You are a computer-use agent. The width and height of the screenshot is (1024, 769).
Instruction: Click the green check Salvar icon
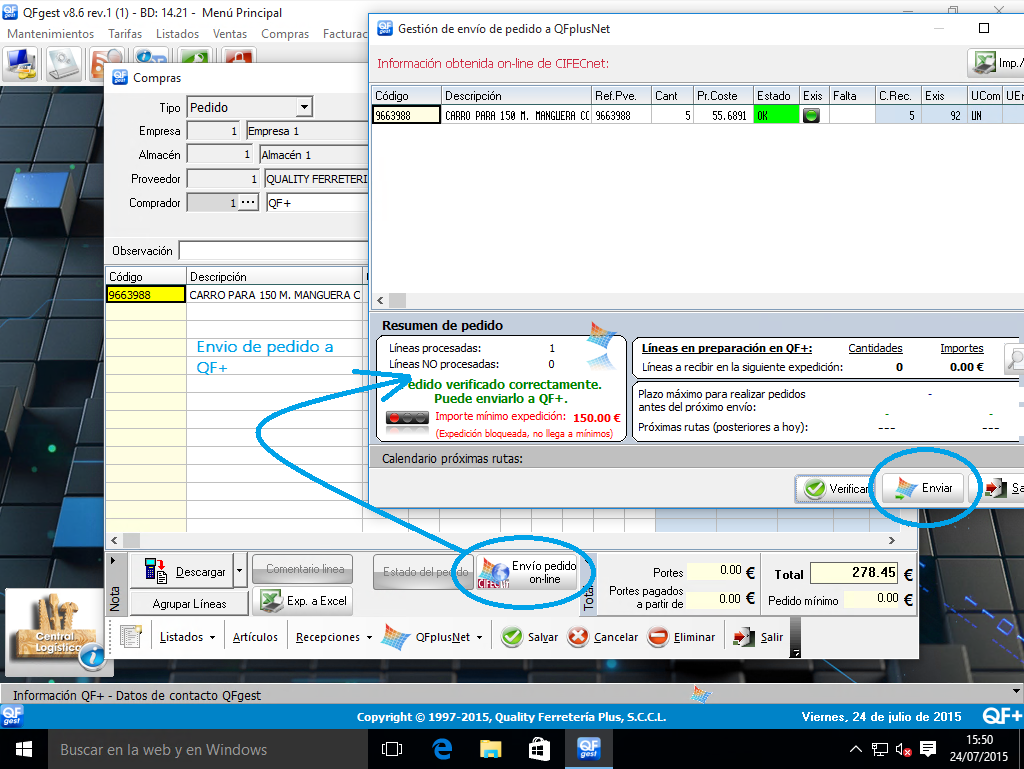[x=512, y=636]
